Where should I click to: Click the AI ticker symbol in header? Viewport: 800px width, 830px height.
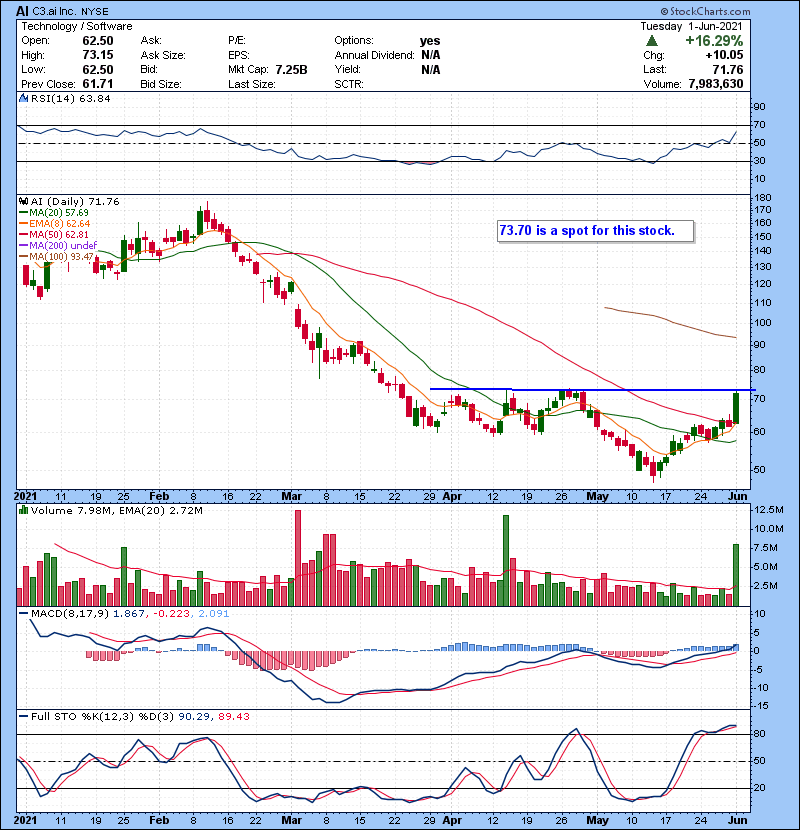(22, 11)
